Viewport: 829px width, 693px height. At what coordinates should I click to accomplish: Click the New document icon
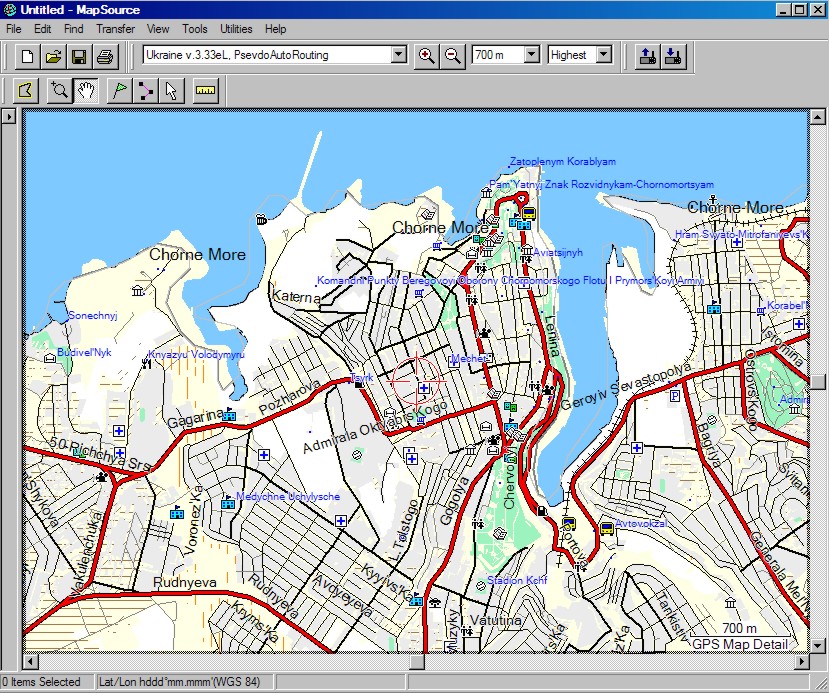coord(27,56)
